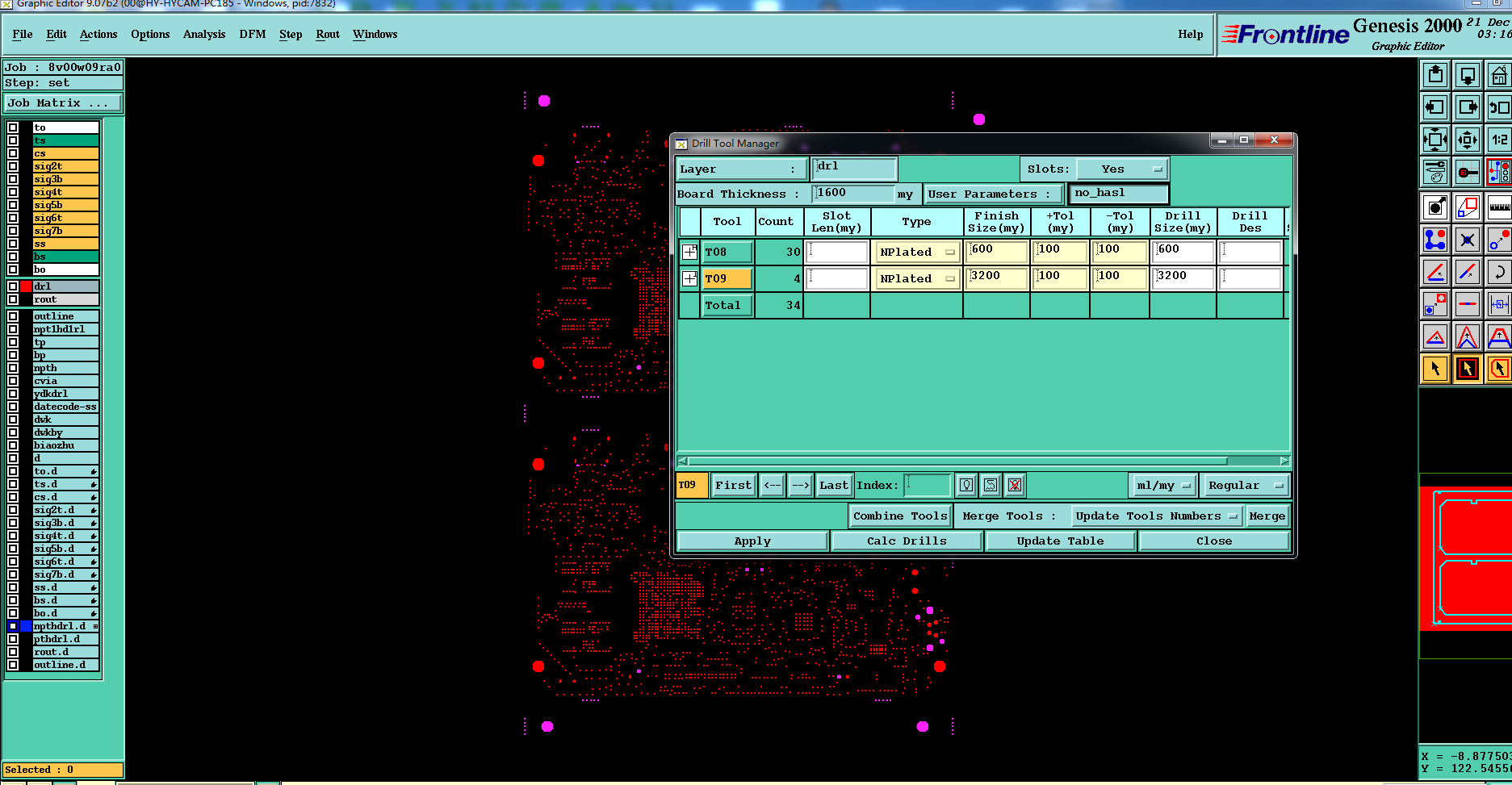Image resolution: width=1512 pixels, height=785 pixels.
Task: Toggle the checkbox for layer 'drl'
Action: [x=13, y=286]
